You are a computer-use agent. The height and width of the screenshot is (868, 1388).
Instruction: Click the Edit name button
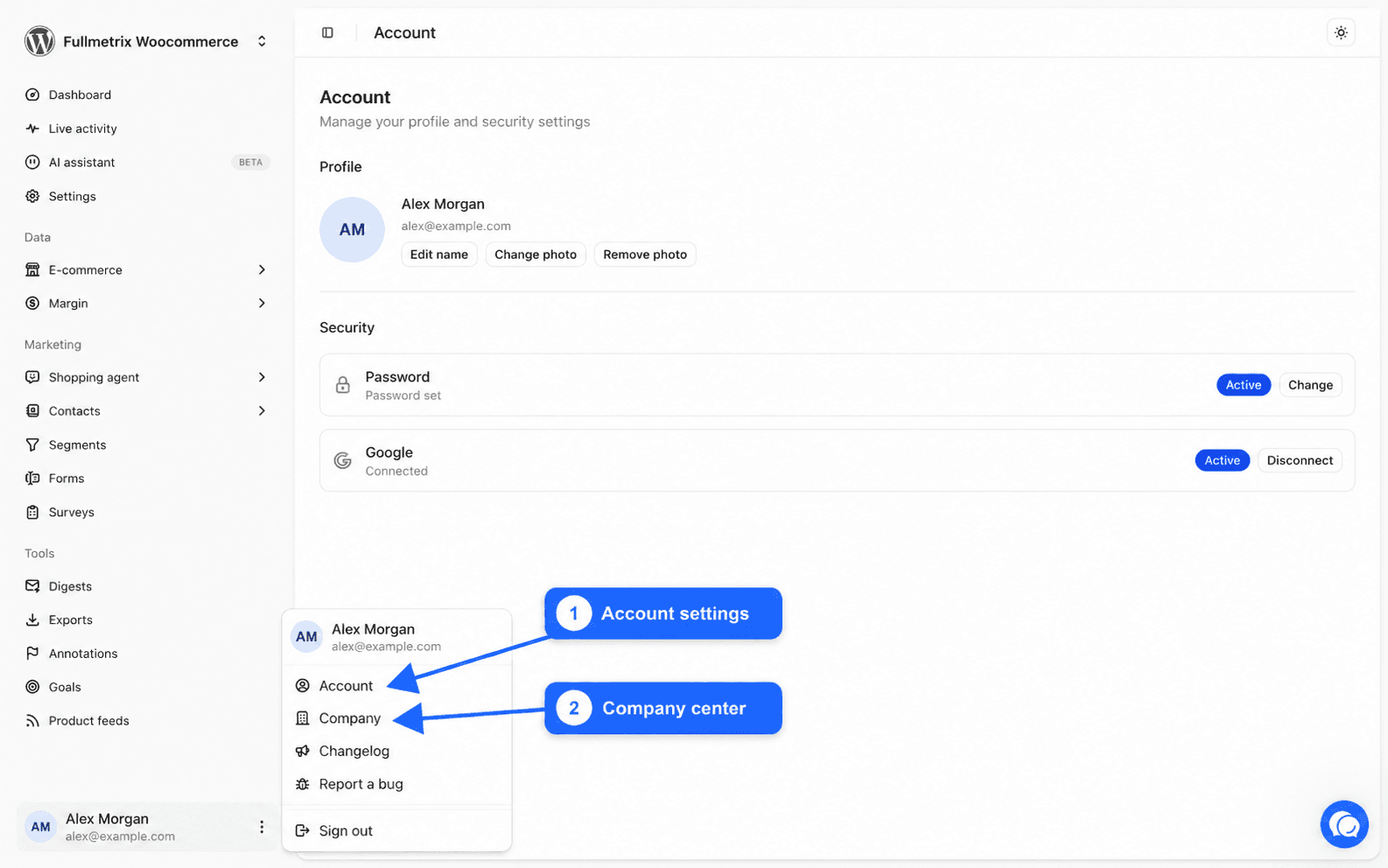439,255
